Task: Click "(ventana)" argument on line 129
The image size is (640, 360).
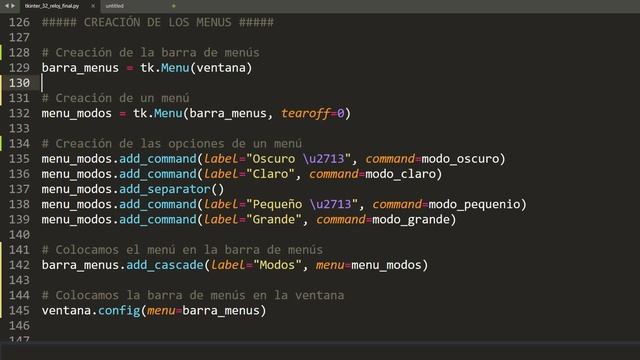Action: pos(221,68)
